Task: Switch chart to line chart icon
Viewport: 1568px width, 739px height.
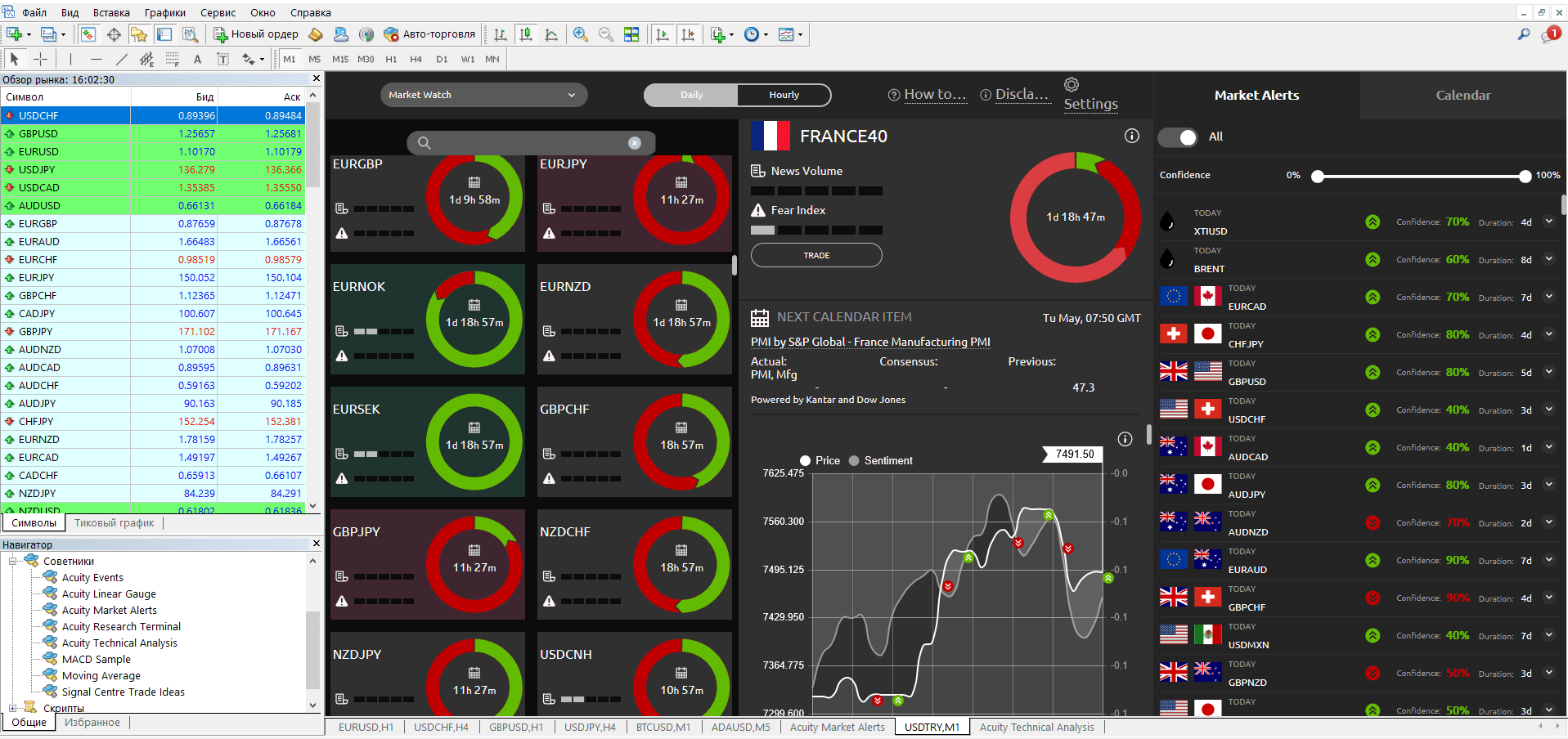Action: 551,34
